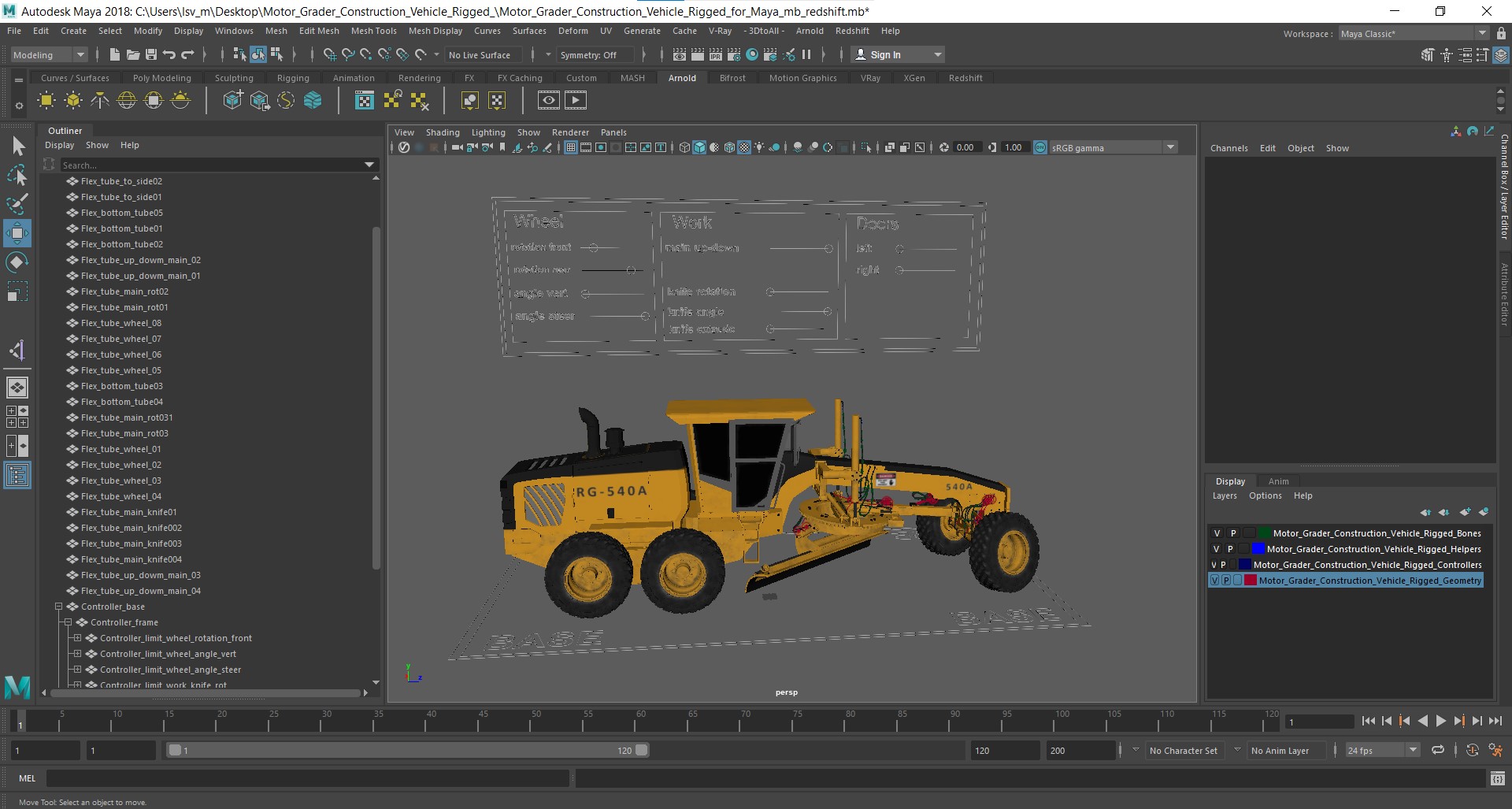Toggle visibility of Rigged_Controllers layer
Screen dimensions: 1512x809
coord(1214,565)
